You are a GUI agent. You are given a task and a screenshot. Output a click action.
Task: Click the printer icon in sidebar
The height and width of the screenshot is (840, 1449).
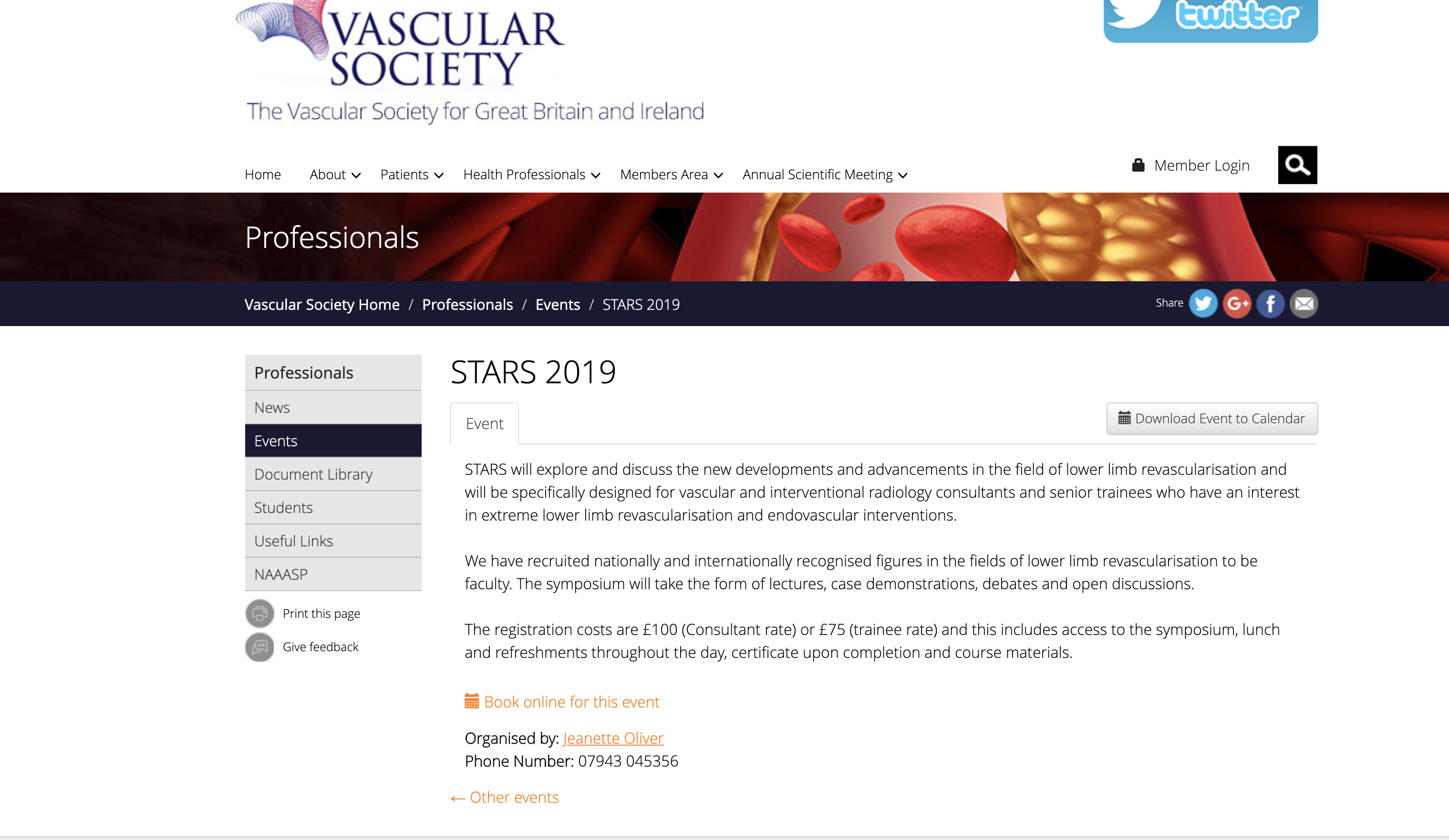260,614
